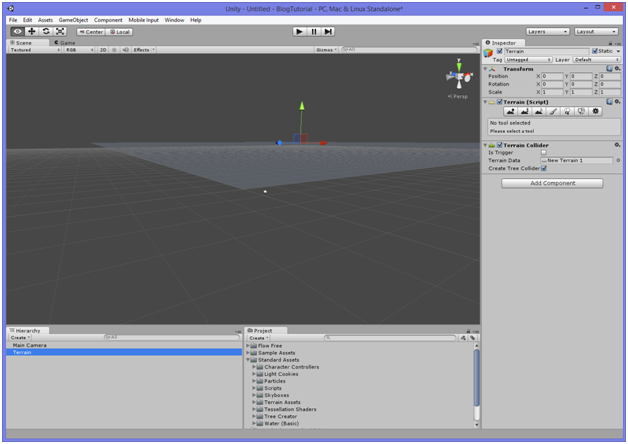This screenshot has height=444, width=628.
Task: Open the Gizmos dropdown
Action: click(x=326, y=50)
